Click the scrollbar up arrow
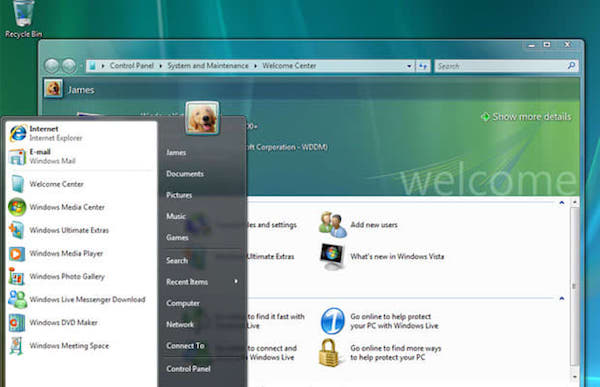The image size is (600, 387). pyautogui.click(x=574, y=202)
